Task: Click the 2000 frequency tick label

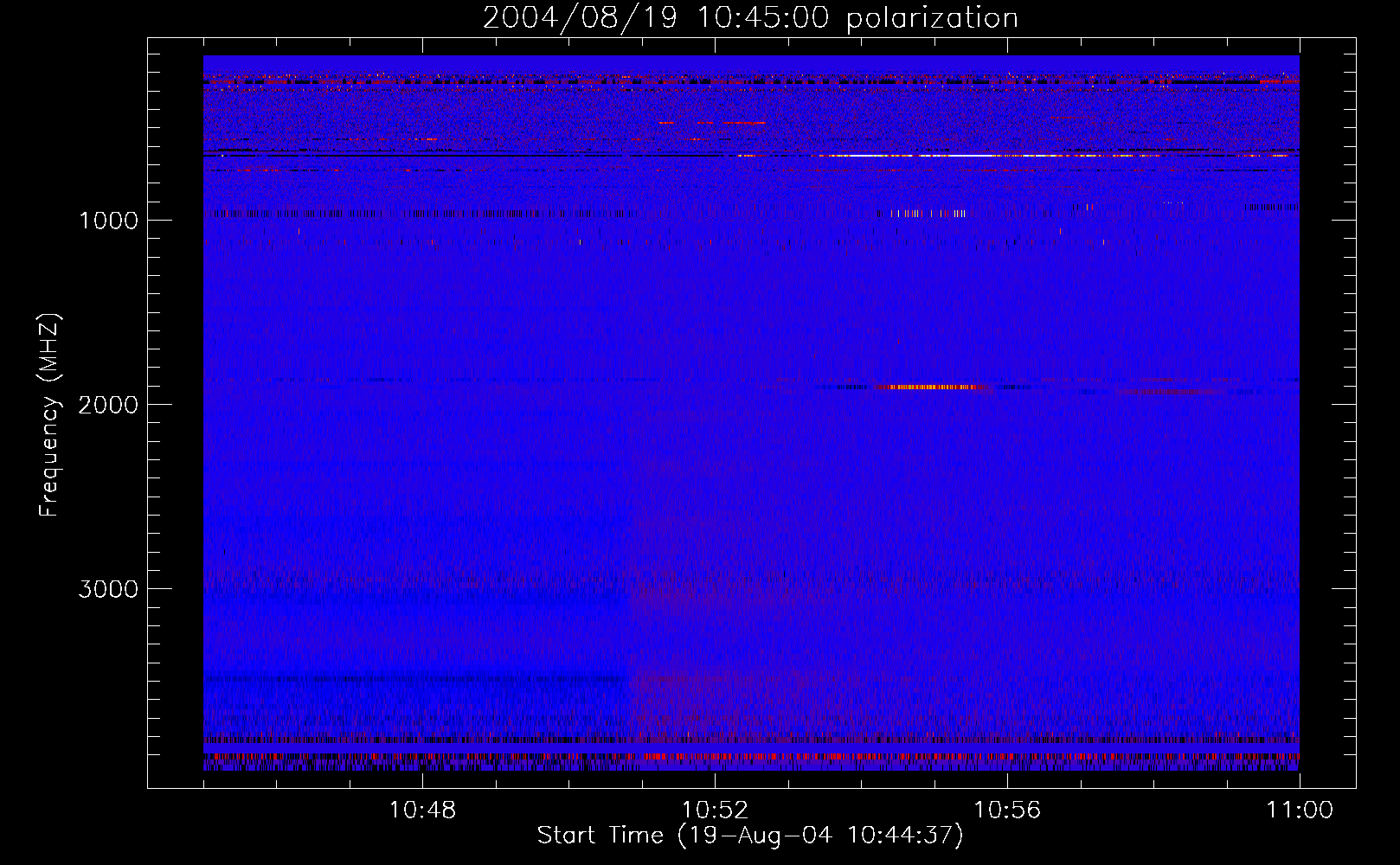Action: coord(108,405)
